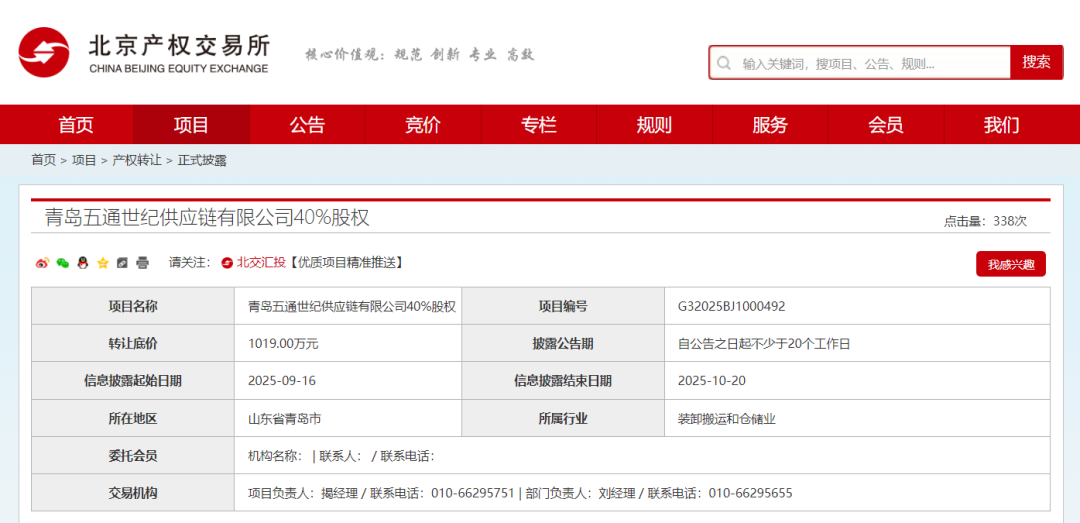Open the 我们 navigation menu
This screenshot has height=523, width=1080.
pyautogui.click(x=1001, y=125)
